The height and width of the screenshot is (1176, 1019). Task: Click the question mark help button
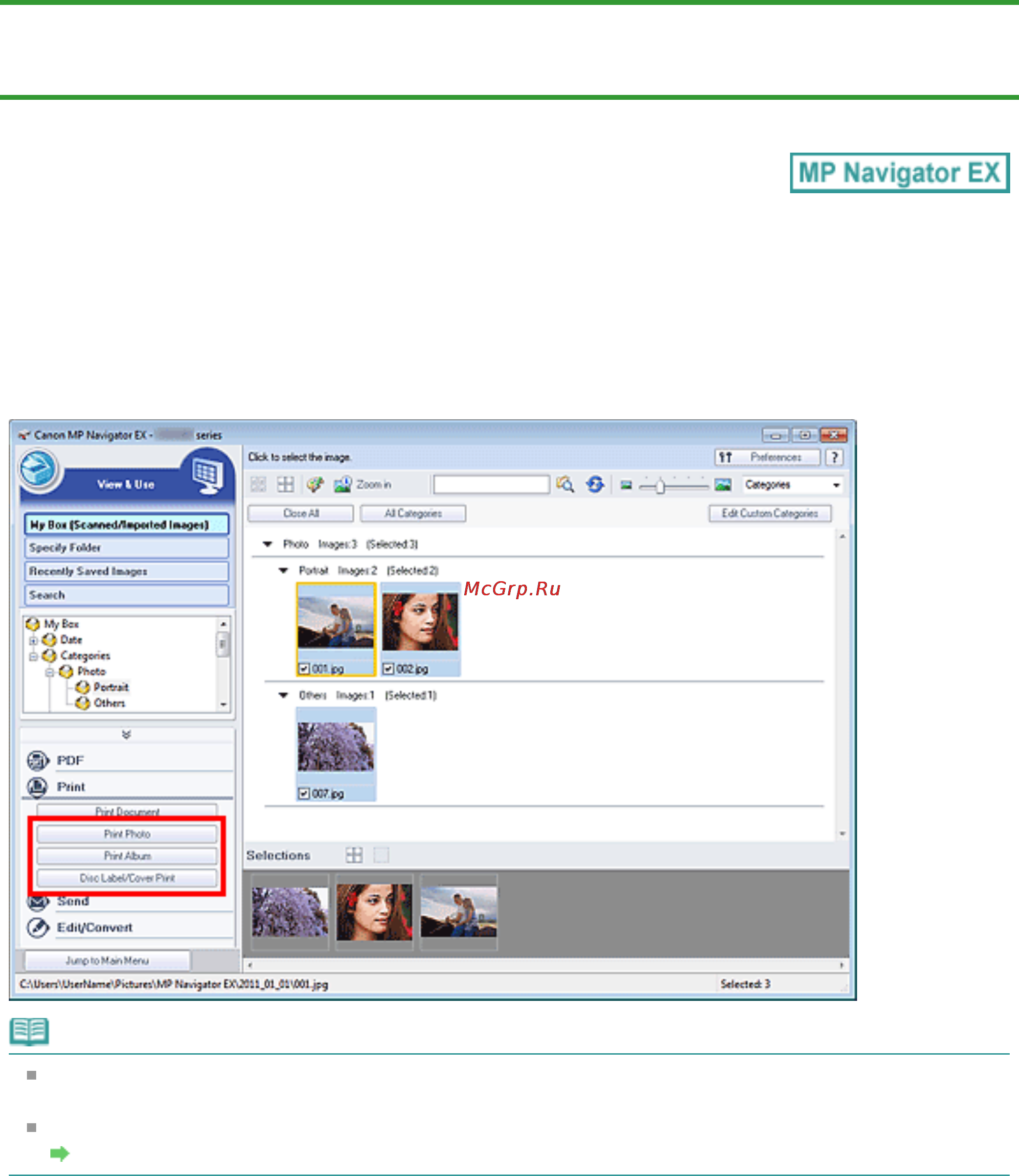pos(834,457)
